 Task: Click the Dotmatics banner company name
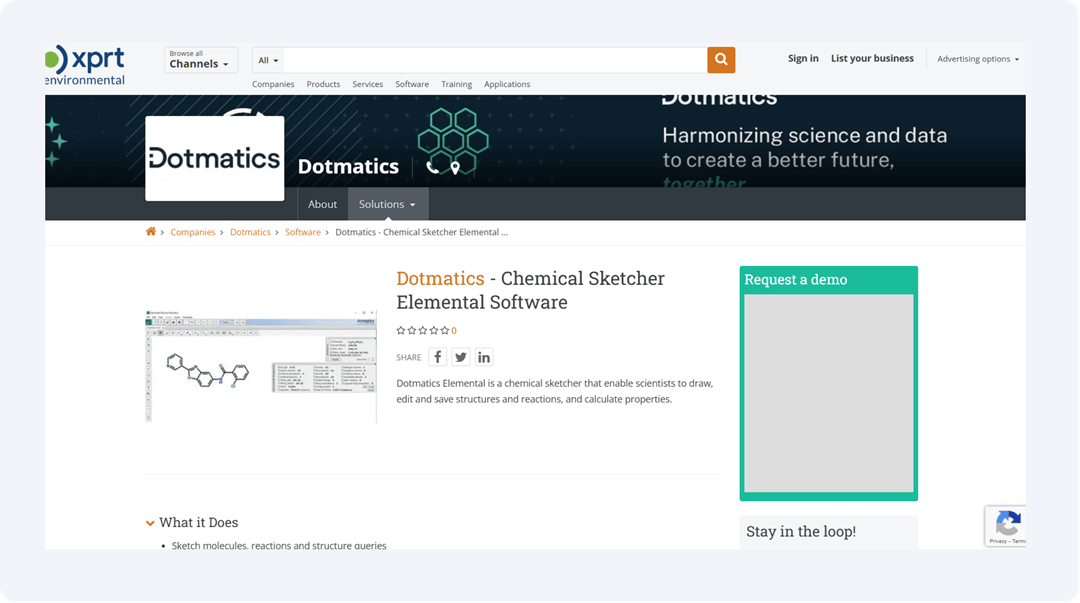(x=349, y=167)
